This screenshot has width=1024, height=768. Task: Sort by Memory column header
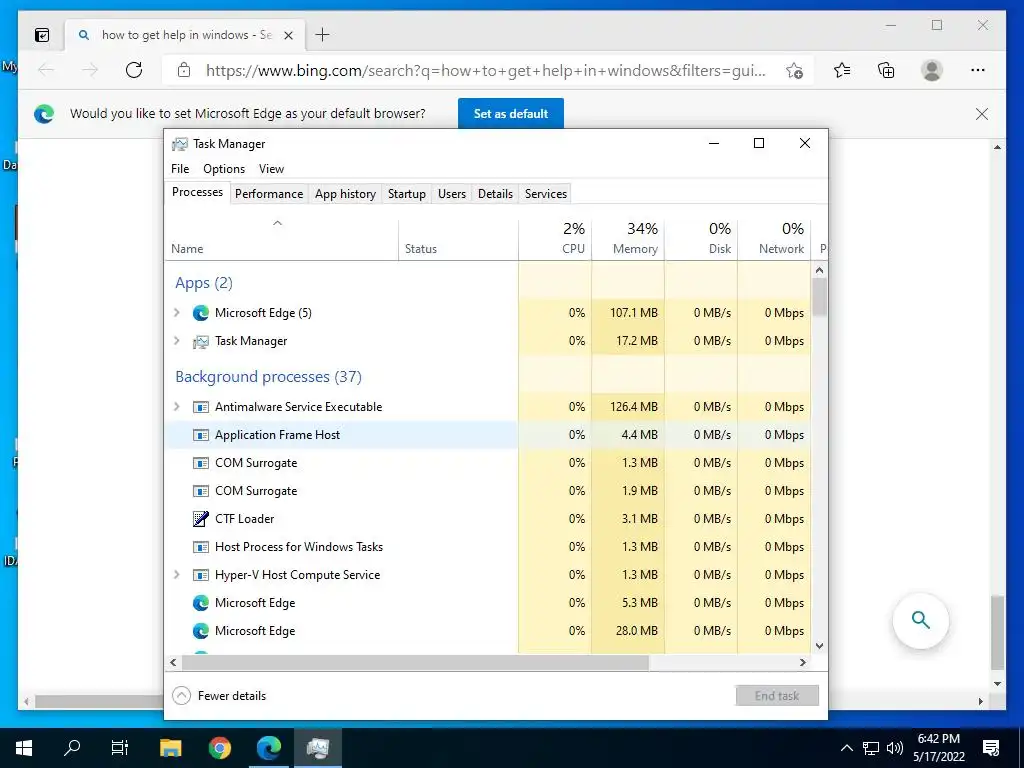coord(628,240)
